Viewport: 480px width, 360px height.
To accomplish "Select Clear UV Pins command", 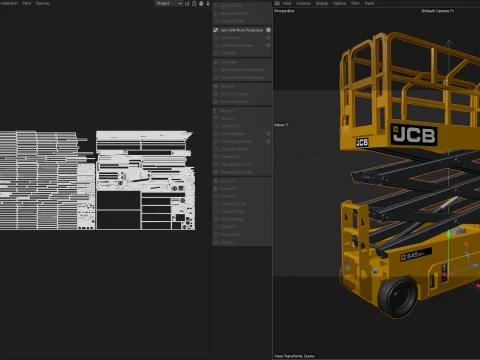I will pyautogui.click(x=242, y=21).
